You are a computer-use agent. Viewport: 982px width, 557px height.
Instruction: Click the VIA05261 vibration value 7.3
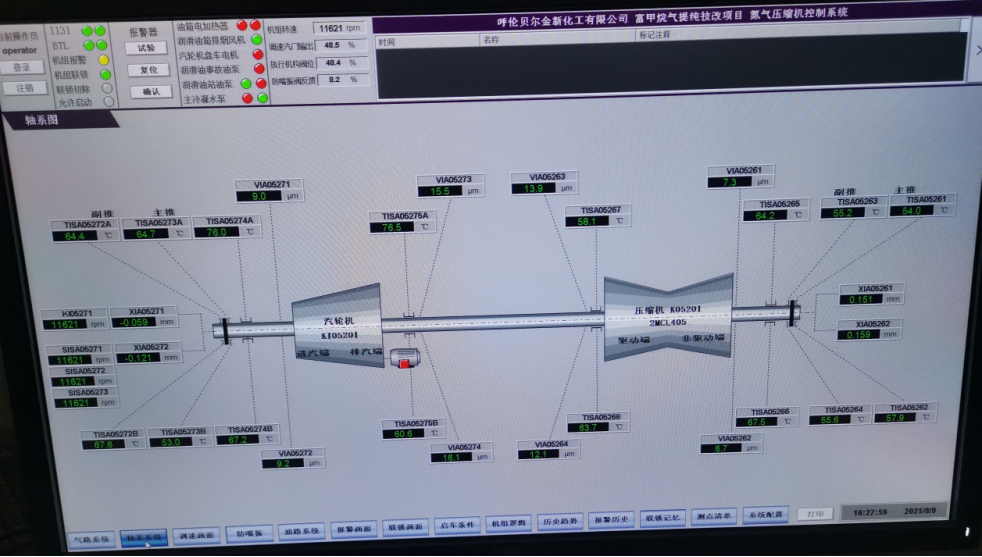[730, 182]
